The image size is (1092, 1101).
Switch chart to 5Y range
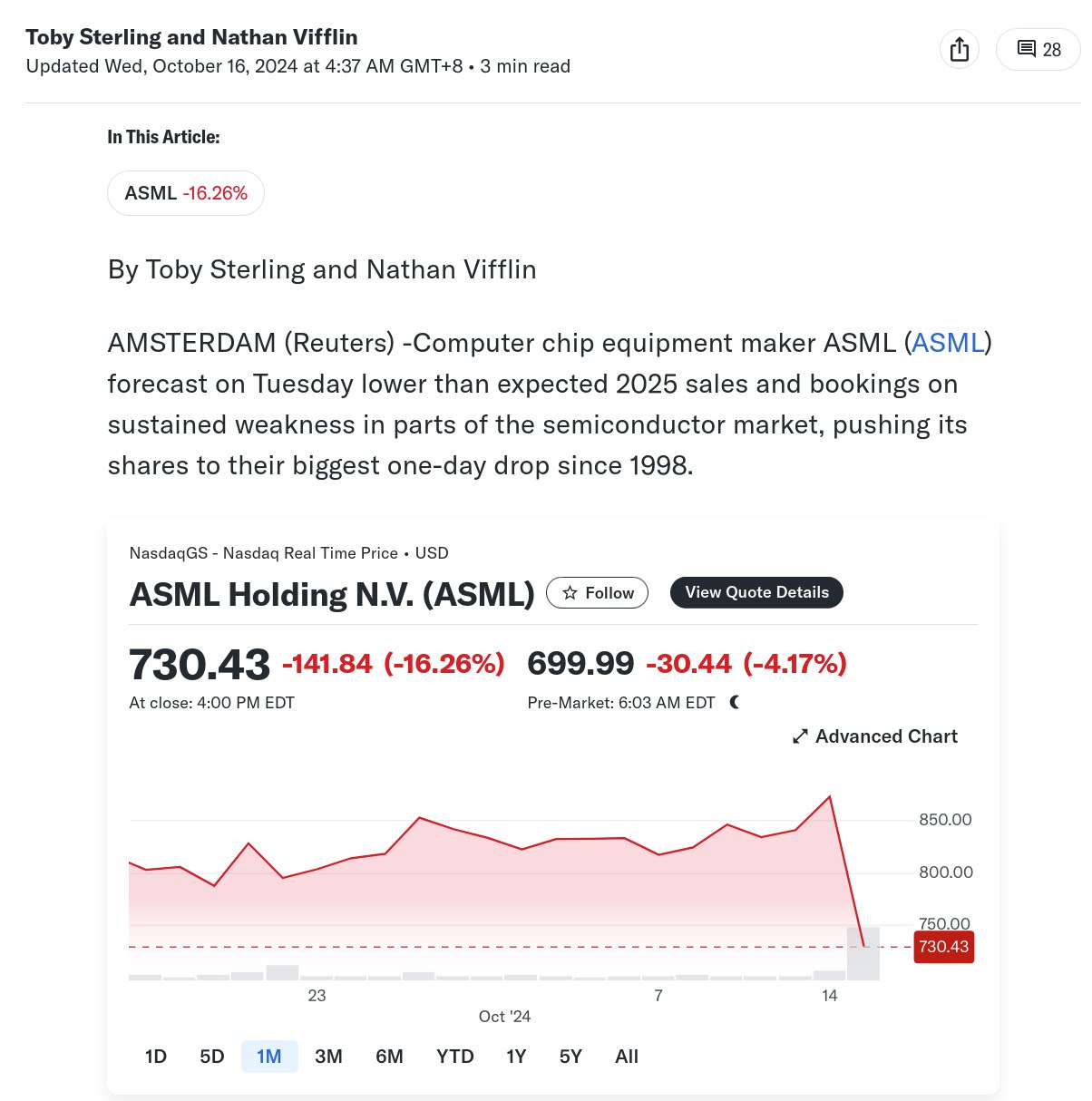(570, 1057)
